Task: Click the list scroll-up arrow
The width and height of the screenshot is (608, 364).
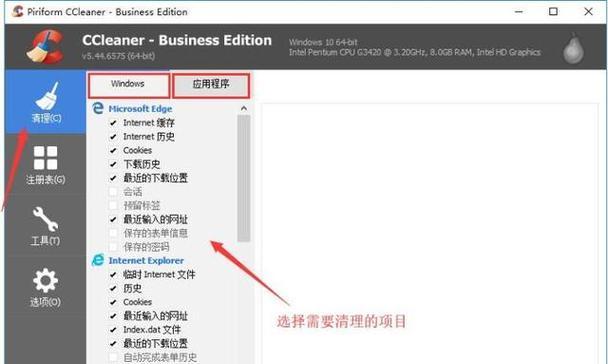Action: 244,109
